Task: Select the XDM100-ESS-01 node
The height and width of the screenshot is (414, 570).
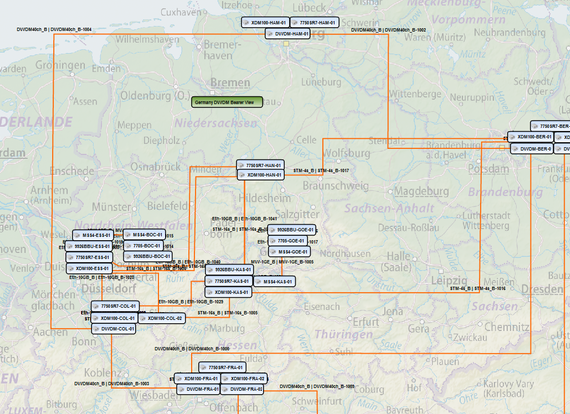Action: (x=89, y=269)
